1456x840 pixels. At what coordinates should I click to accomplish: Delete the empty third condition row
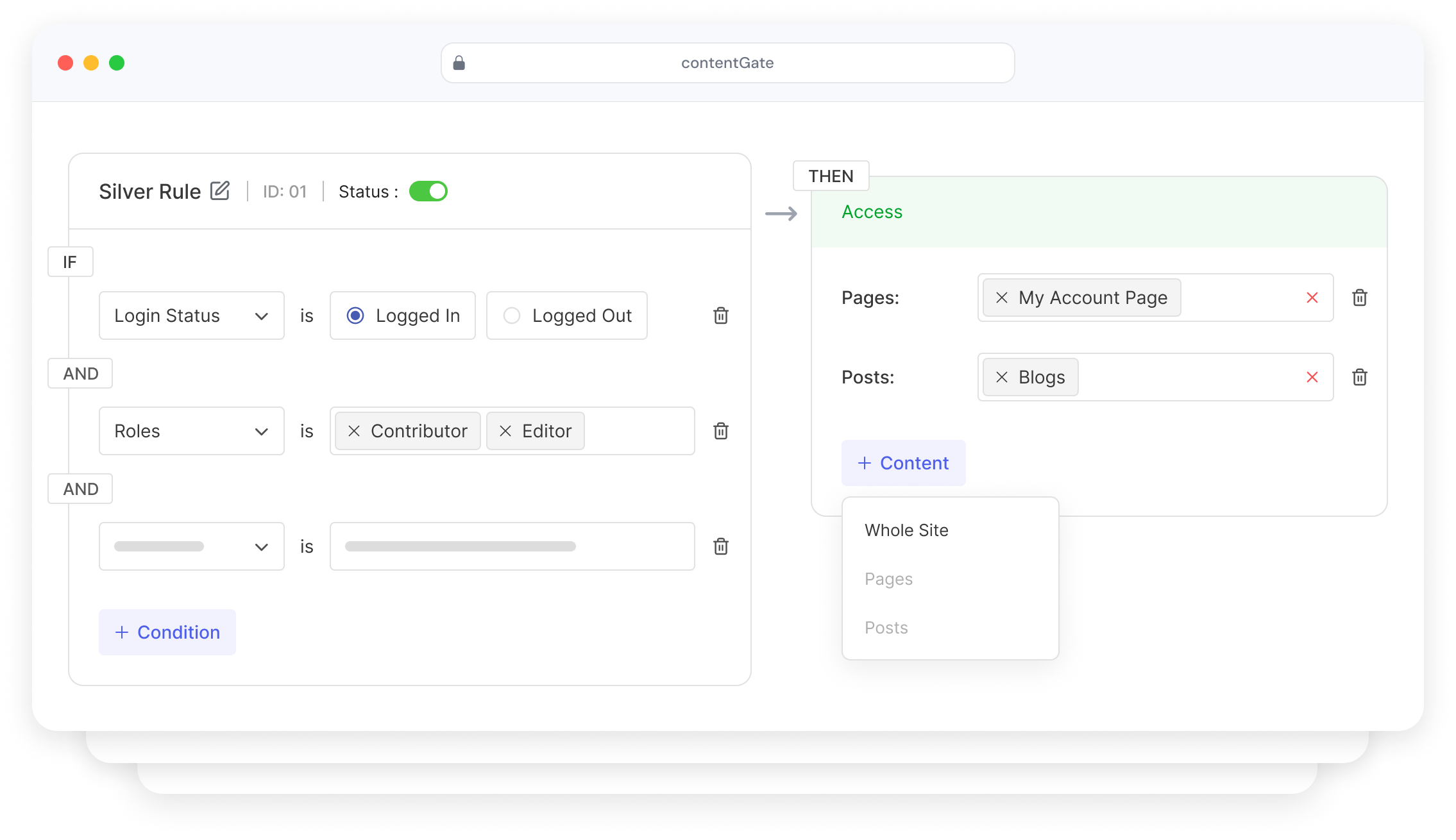[721, 546]
